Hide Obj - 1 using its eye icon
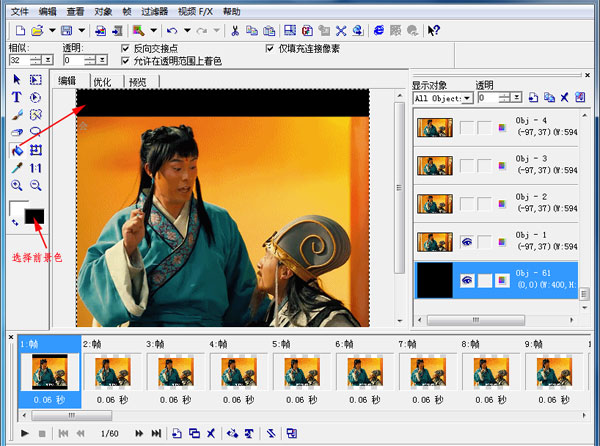The height and width of the screenshot is (446, 600). (466, 242)
